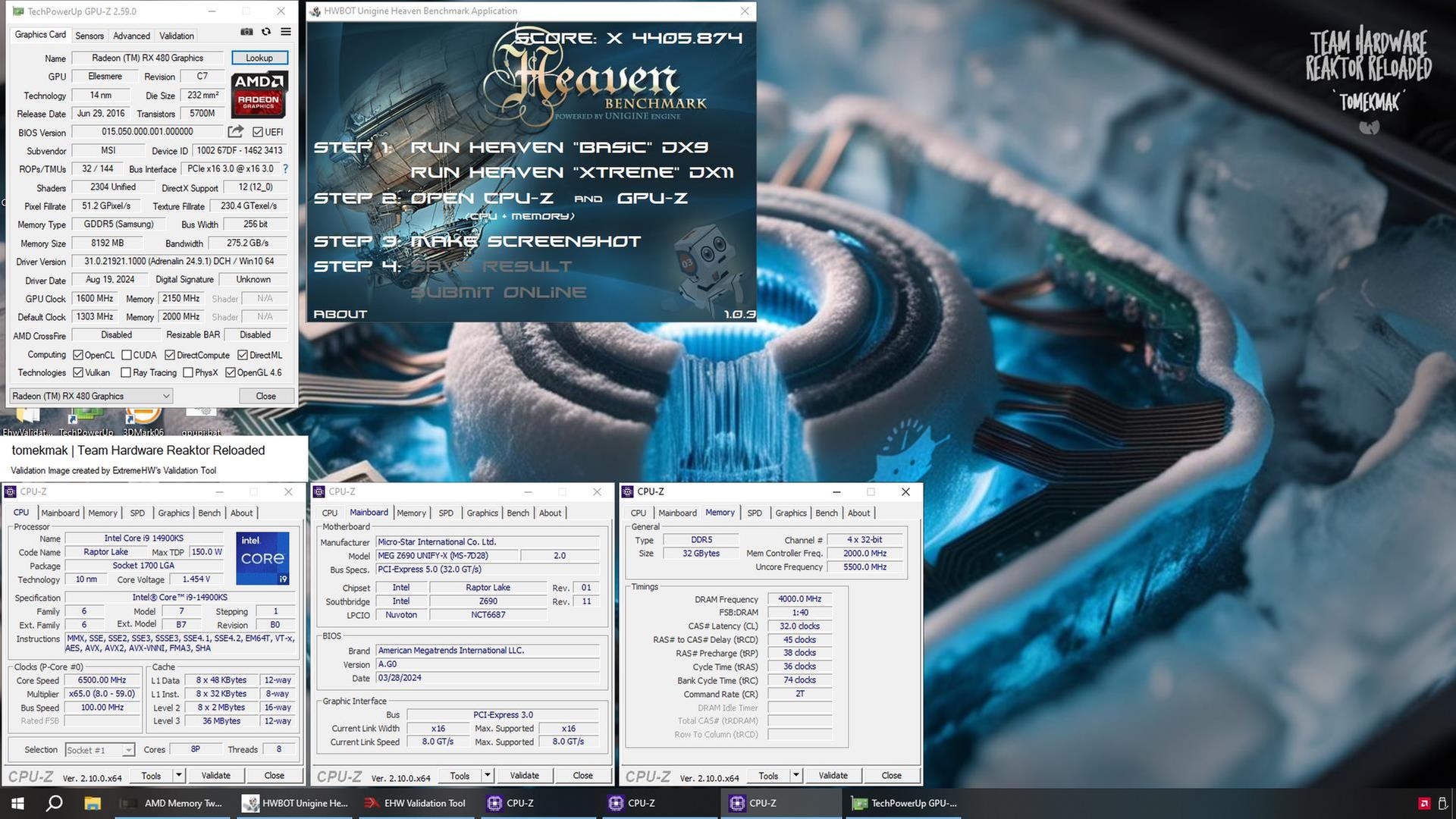Image resolution: width=1456 pixels, height=819 pixels.
Task: Click the GPU-Z refresh icon
Action: click(266, 32)
